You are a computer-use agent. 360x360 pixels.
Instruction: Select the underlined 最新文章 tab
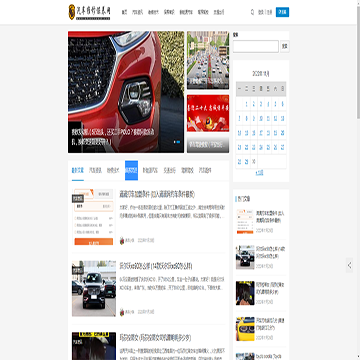78,170
